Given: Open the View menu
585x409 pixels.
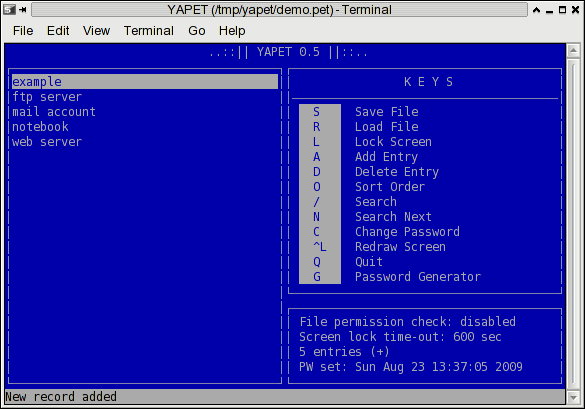Looking at the screenshot, I should (96, 31).
